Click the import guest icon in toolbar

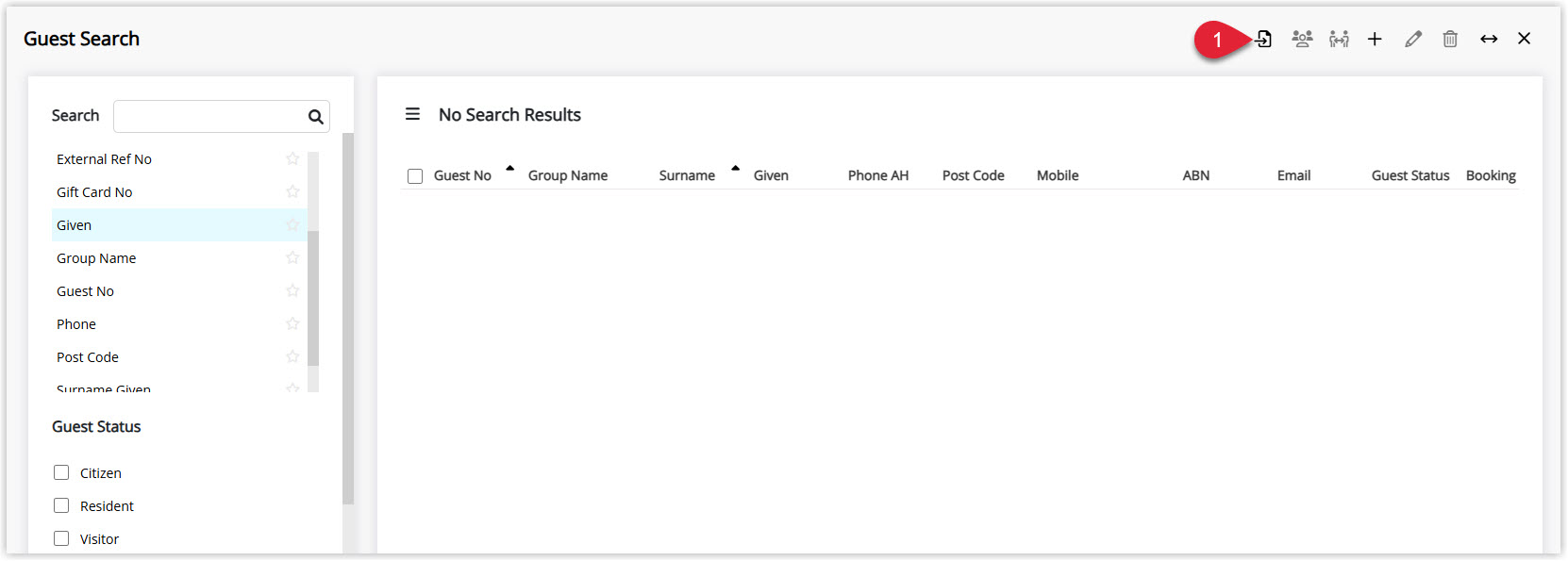[1264, 39]
